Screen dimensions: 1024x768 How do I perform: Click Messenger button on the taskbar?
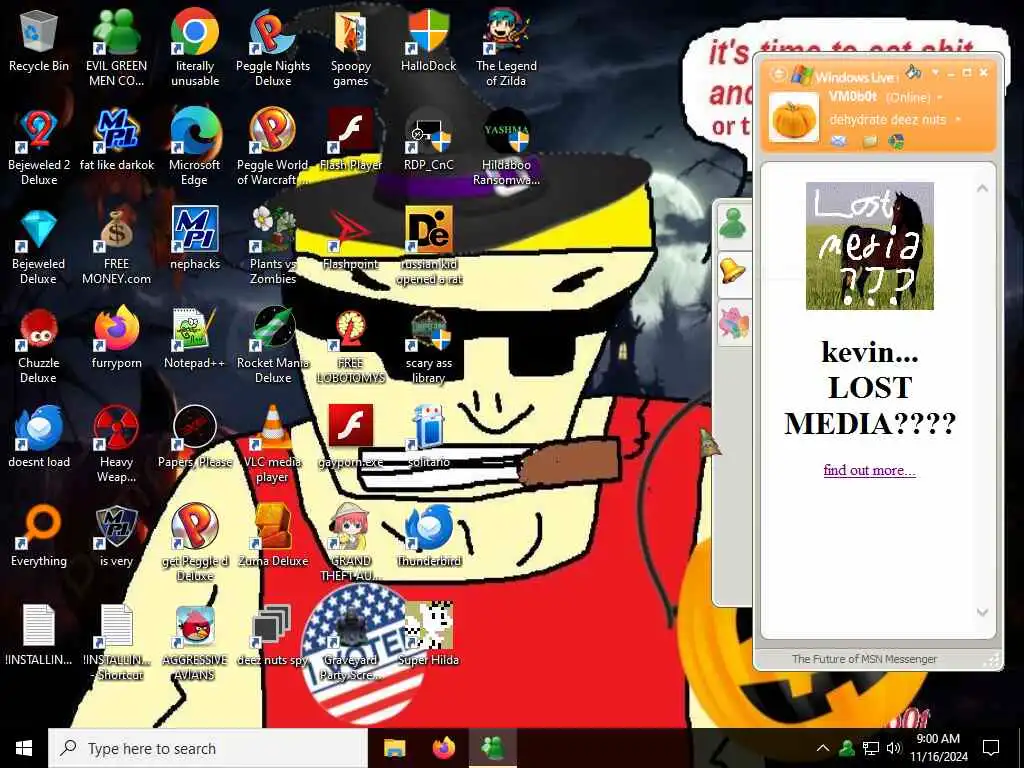coord(493,748)
